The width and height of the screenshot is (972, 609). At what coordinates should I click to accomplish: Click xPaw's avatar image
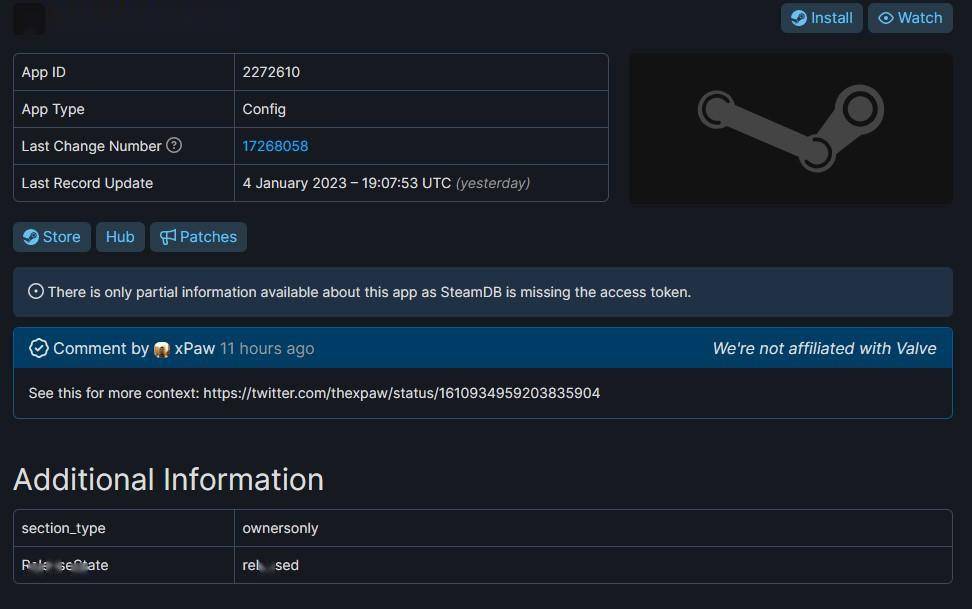[x=162, y=349]
